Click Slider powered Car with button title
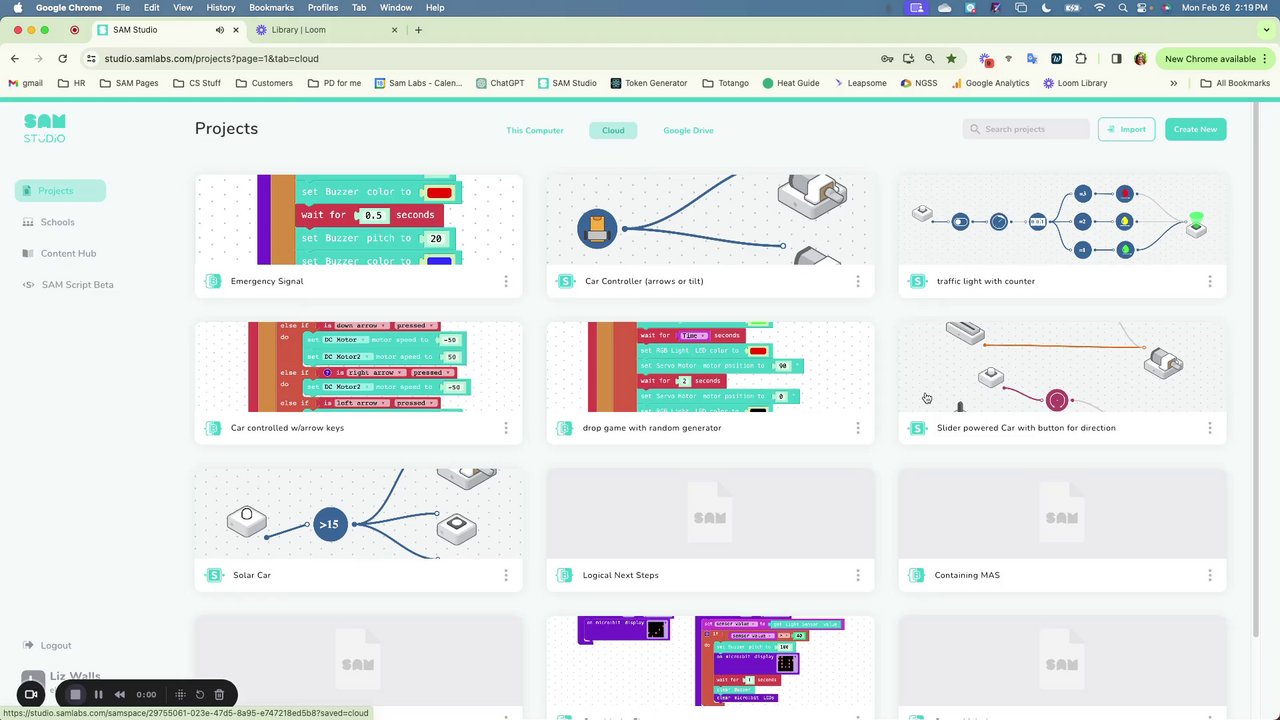This screenshot has height=720, width=1280. [1026, 428]
